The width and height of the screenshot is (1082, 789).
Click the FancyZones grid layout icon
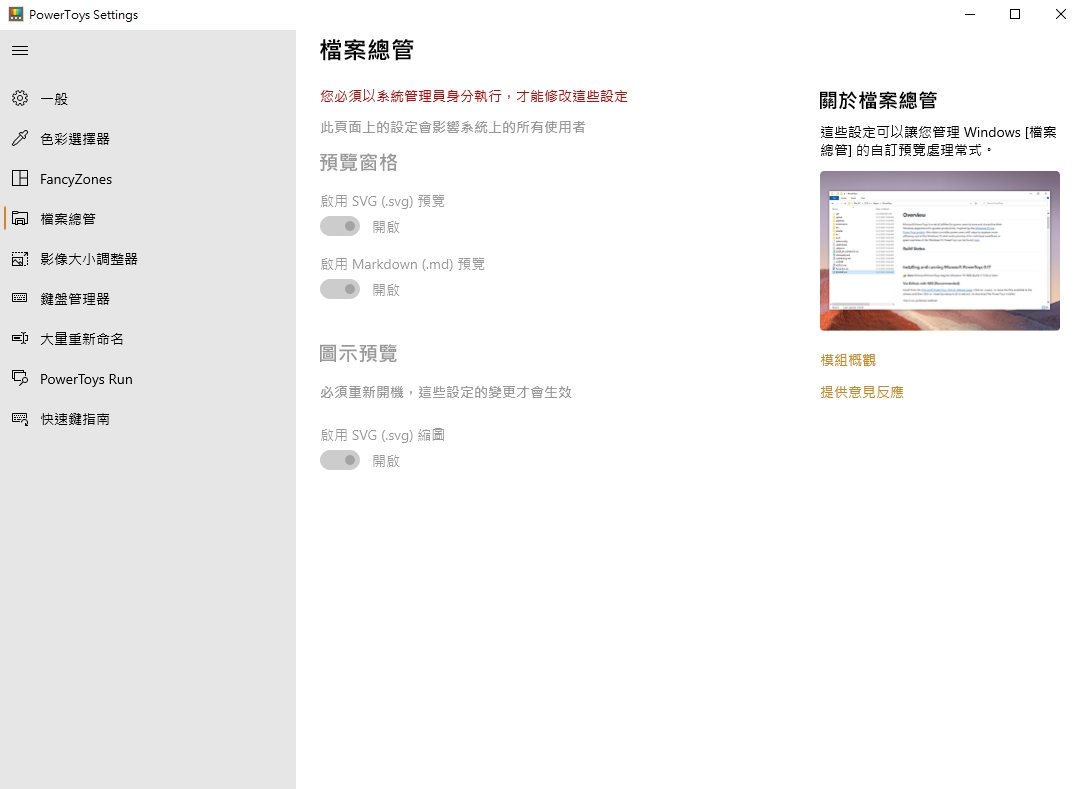[20, 179]
